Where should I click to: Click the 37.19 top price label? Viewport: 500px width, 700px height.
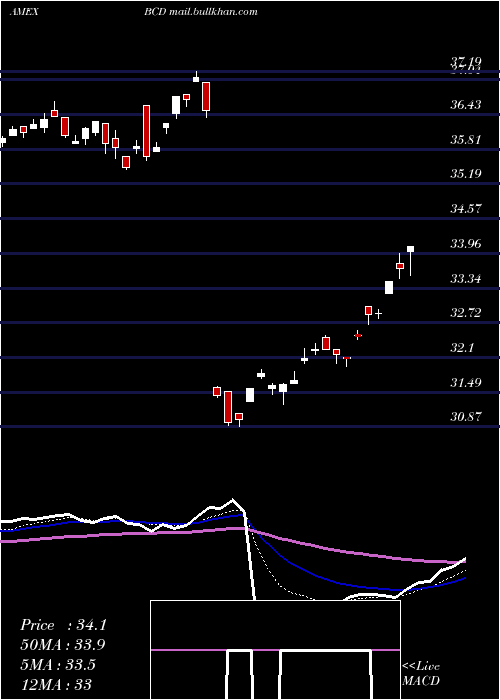click(x=466, y=61)
